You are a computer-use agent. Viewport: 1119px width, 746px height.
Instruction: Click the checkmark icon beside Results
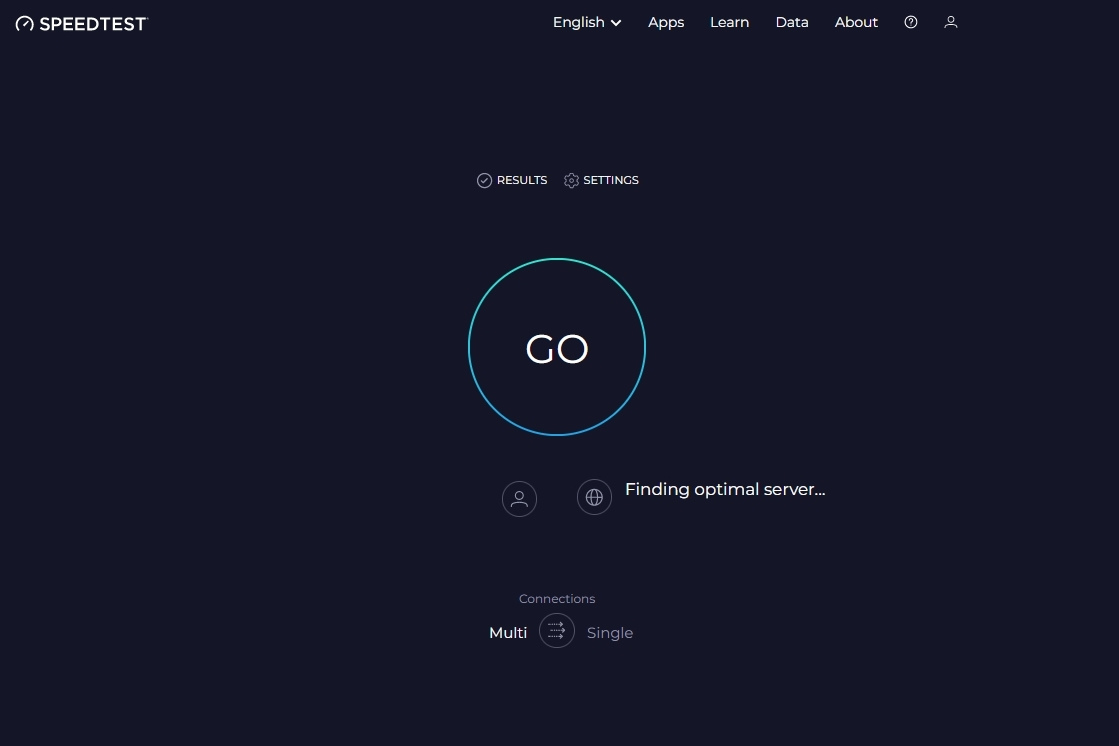(484, 181)
